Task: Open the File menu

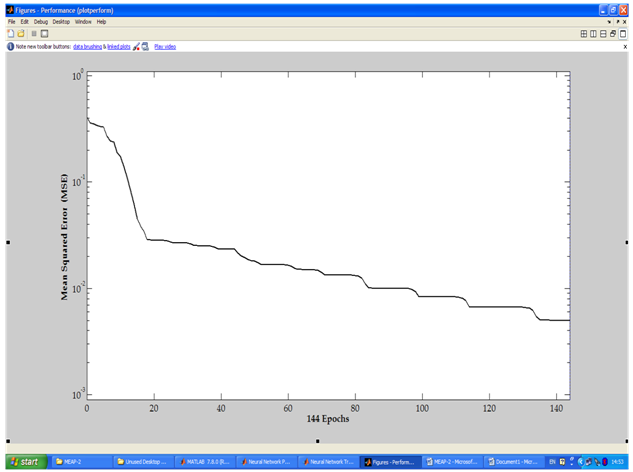Action: coord(12,21)
